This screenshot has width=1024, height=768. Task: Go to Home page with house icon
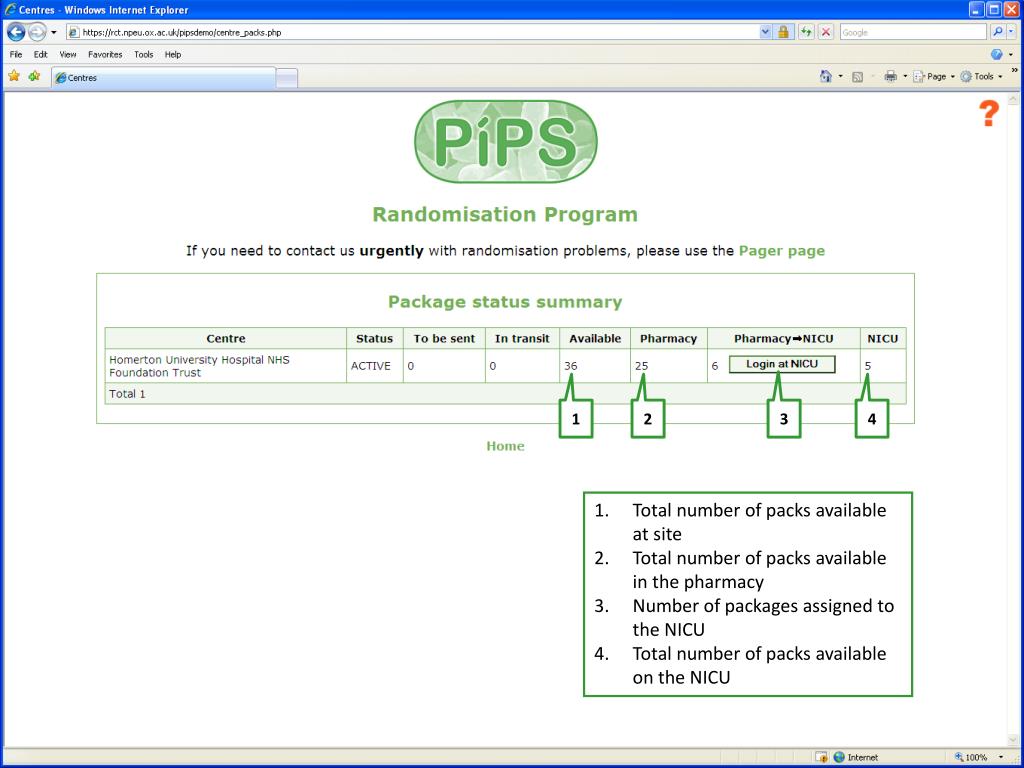(x=825, y=76)
